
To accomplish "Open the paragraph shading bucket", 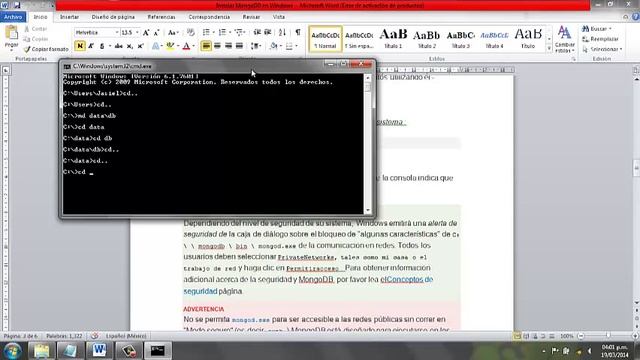I will [x=273, y=46].
